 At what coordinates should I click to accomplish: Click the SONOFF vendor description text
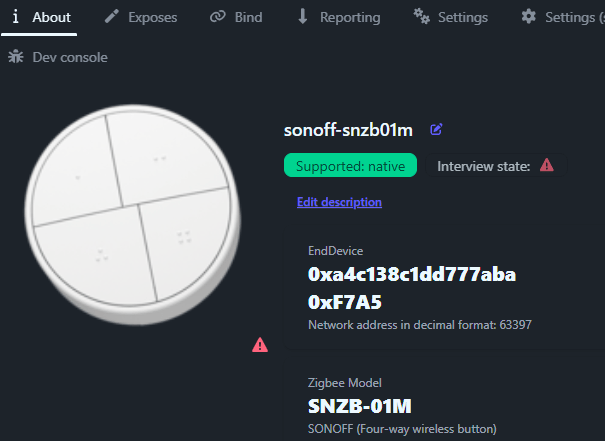coord(402,429)
